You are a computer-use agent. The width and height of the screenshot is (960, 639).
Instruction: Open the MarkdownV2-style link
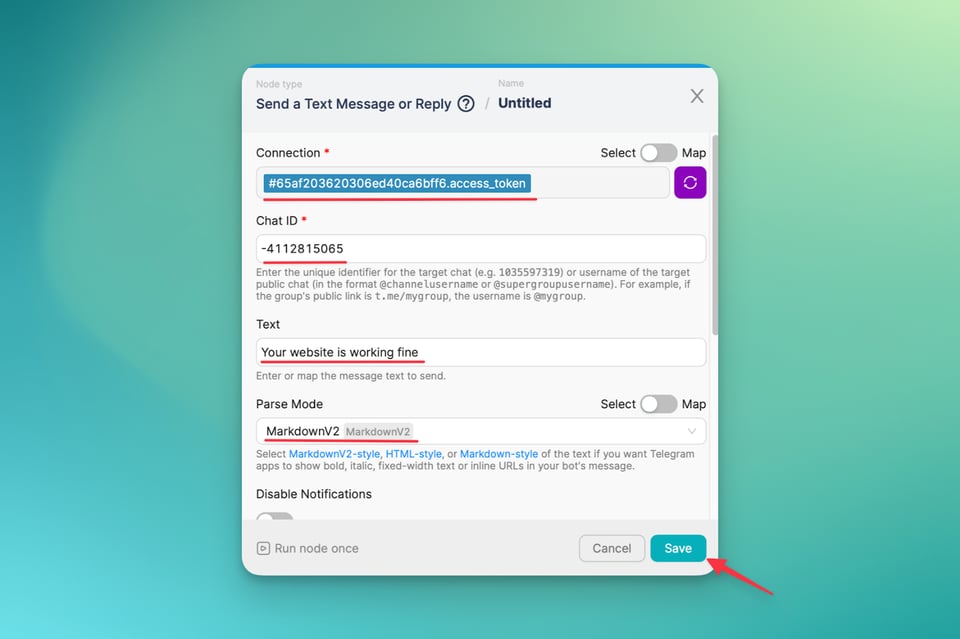tap(334, 454)
